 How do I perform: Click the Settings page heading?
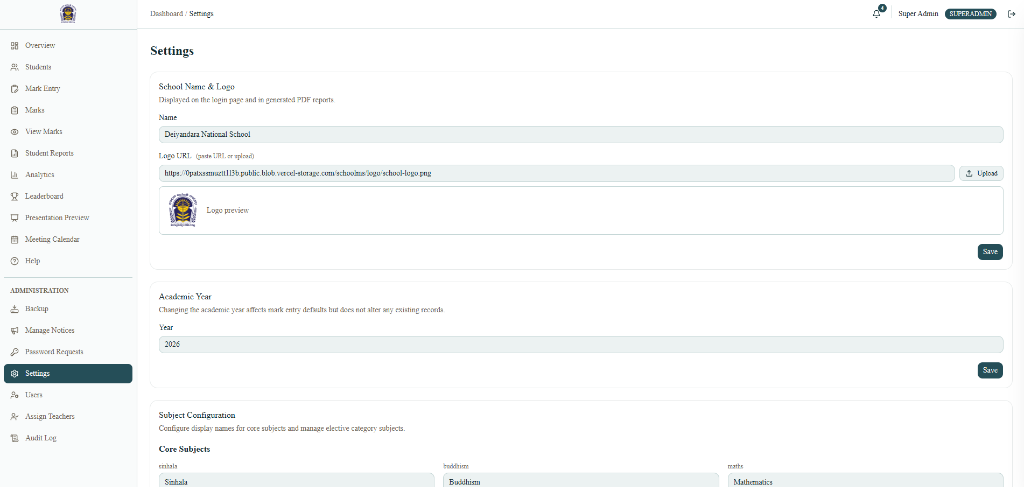(x=172, y=51)
